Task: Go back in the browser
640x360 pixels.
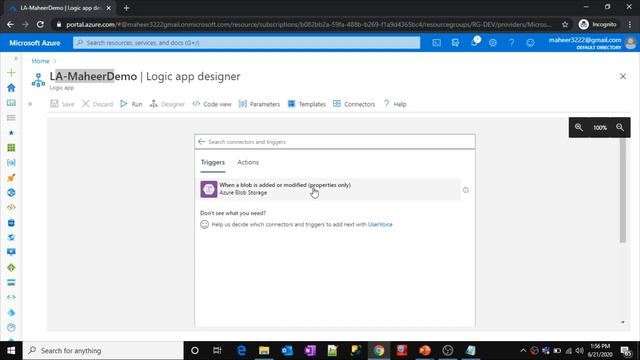Action: (10, 24)
